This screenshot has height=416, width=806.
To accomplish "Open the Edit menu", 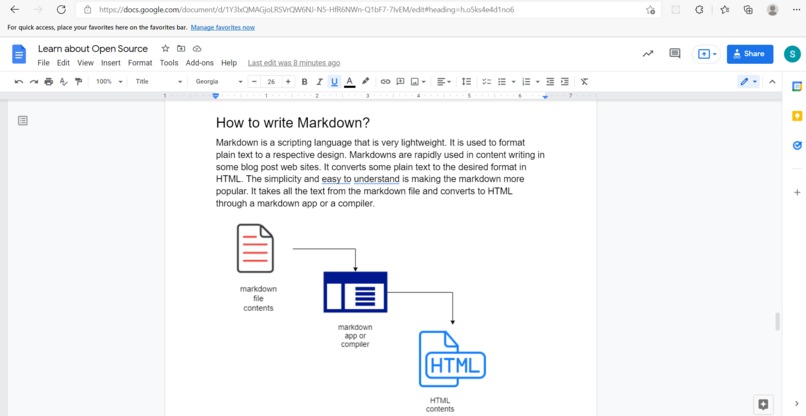I will pos(63,63).
